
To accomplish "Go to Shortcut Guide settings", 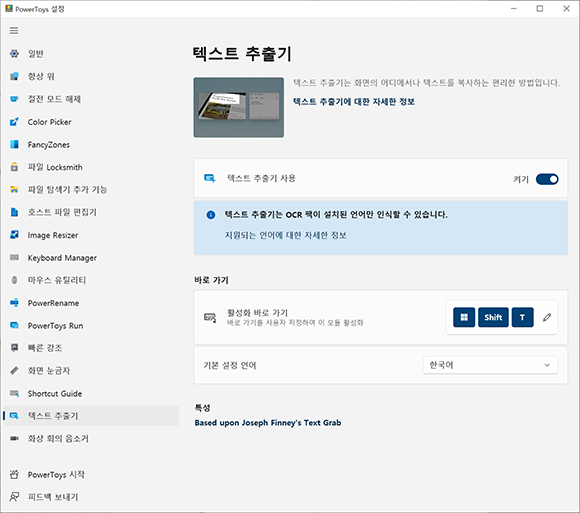I will pyautogui.click(x=91, y=394).
